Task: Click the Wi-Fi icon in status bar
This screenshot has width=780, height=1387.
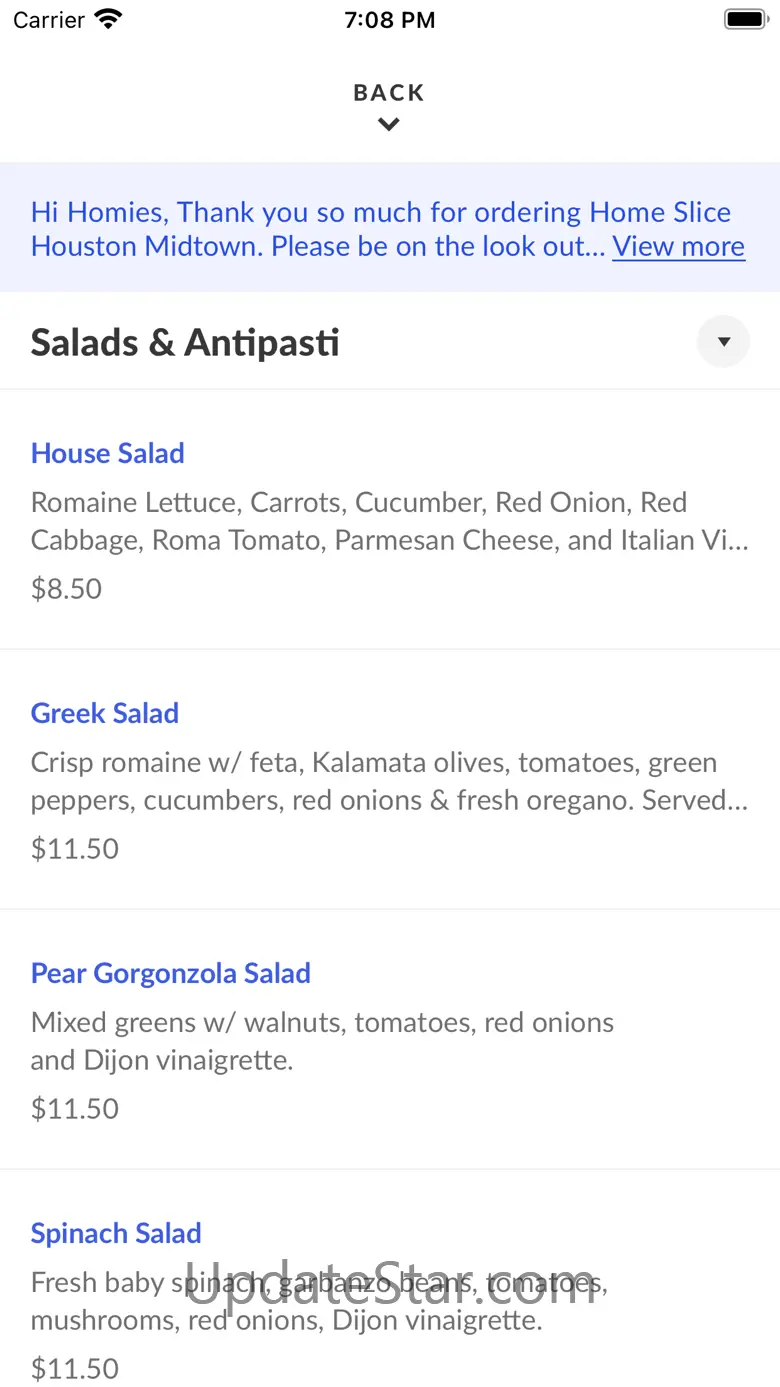Action: 107,19
